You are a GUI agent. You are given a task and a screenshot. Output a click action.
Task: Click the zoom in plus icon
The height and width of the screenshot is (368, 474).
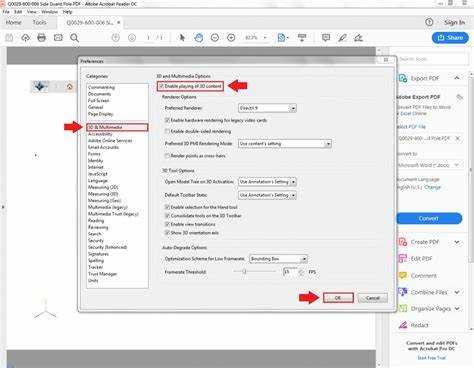click(231, 38)
